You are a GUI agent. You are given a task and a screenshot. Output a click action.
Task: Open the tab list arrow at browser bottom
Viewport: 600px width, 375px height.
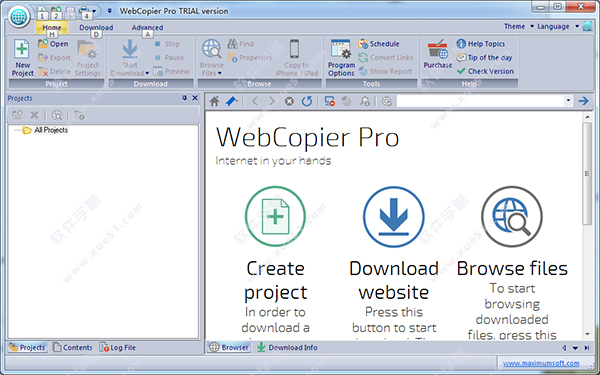click(575, 348)
